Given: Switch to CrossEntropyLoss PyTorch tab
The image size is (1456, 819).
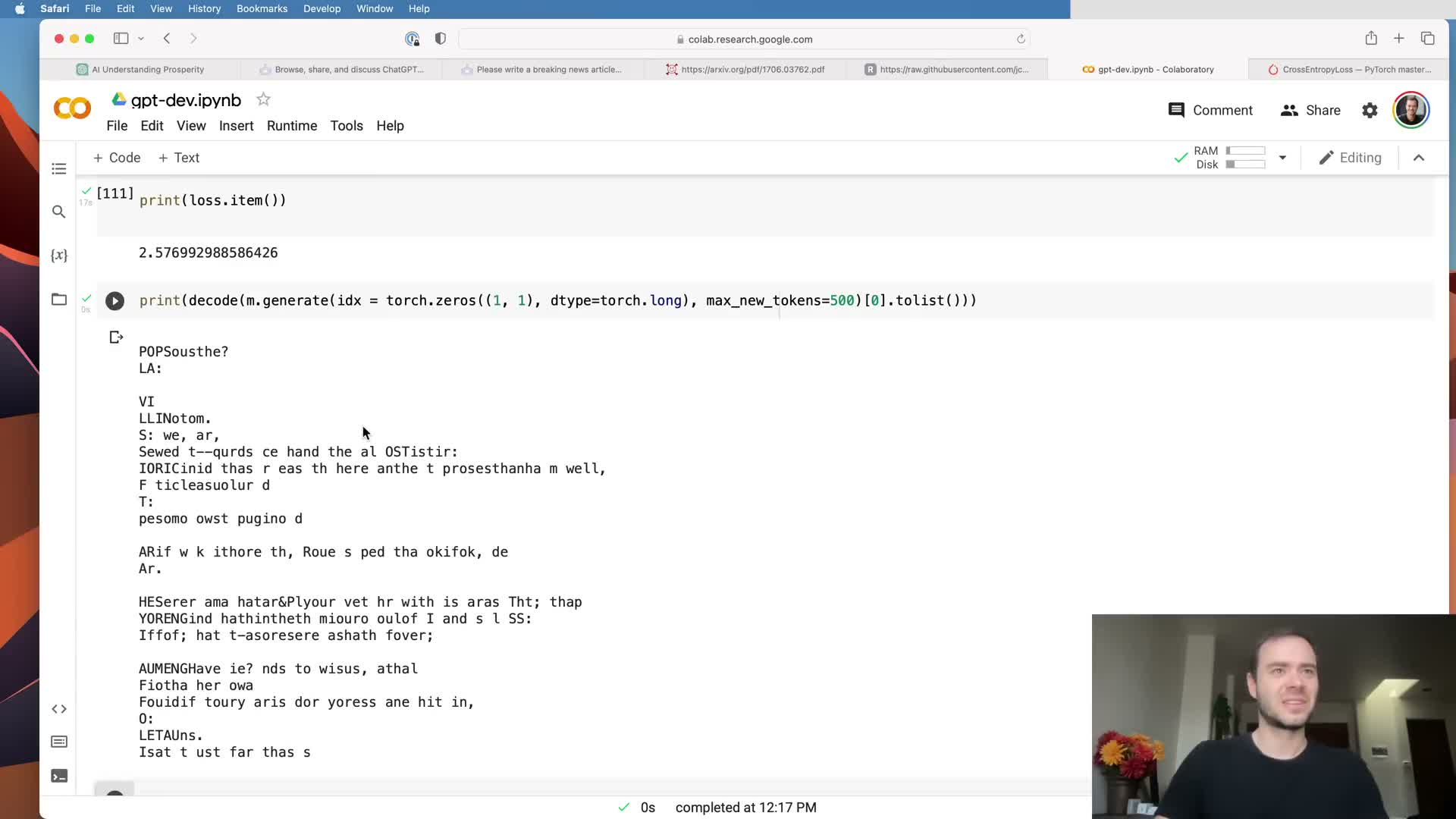Looking at the screenshot, I should point(1349,69).
